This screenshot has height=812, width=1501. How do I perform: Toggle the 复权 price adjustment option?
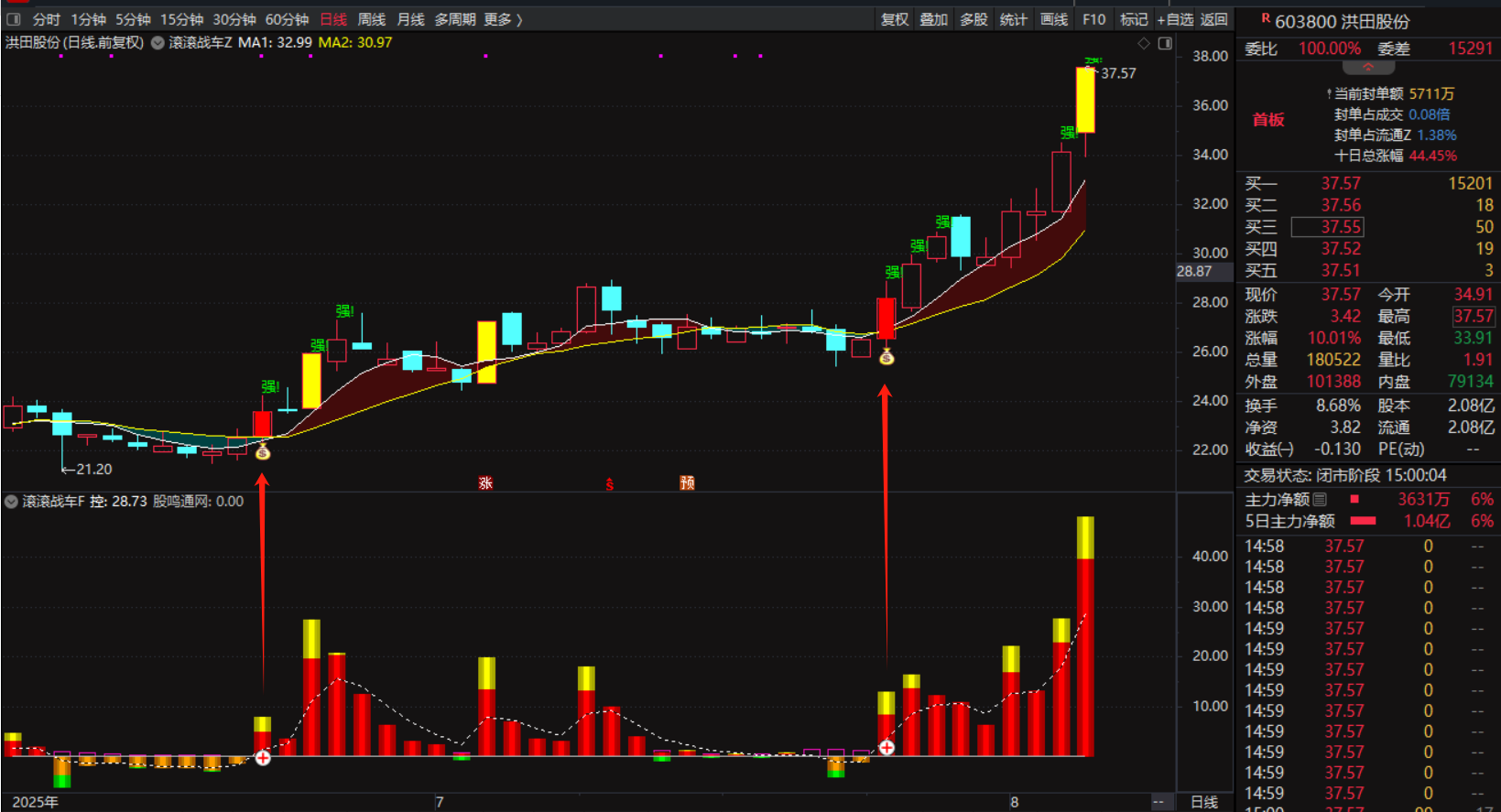point(894,19)
